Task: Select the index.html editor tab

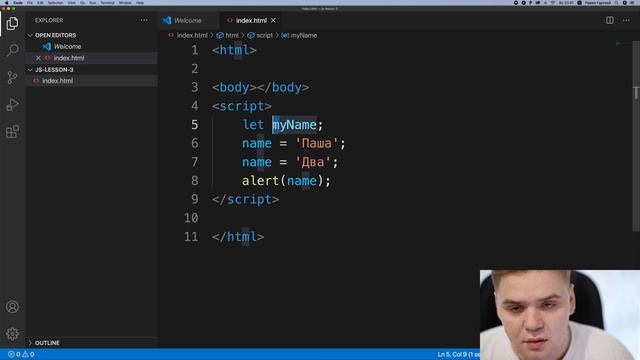Action: pos(251,20)
